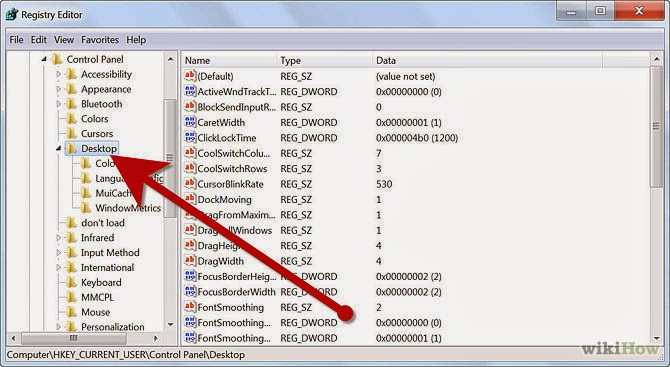
Task: Select the Mouse folder icon
Action: coord(71,312)
